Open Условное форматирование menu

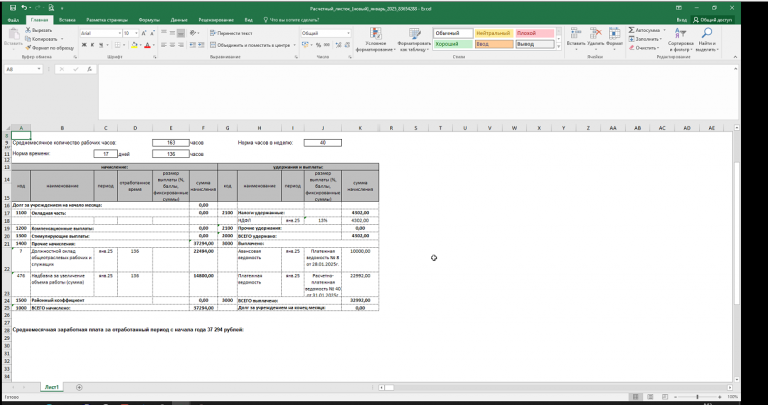coord(376,40)
